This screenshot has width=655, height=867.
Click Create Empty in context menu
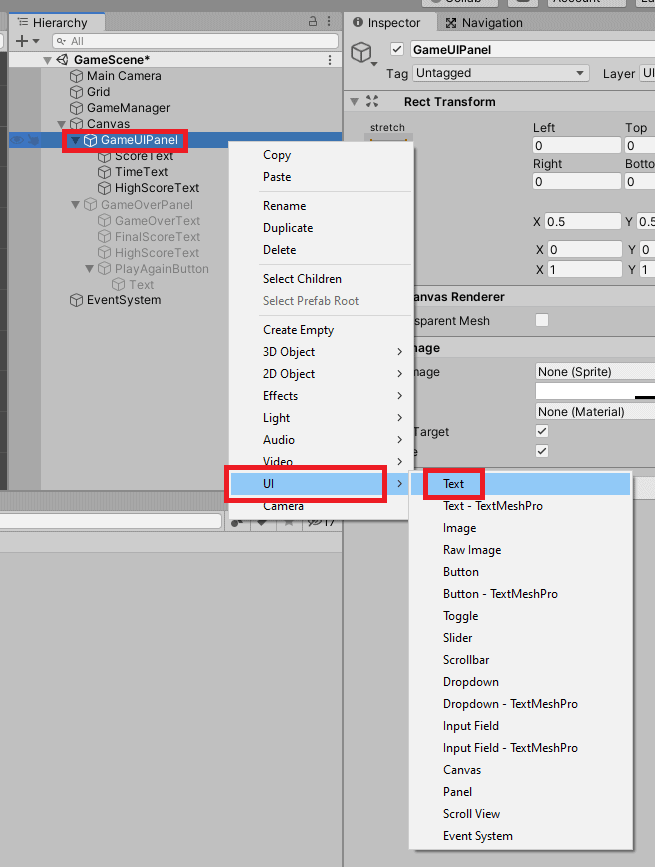(298, 330)
